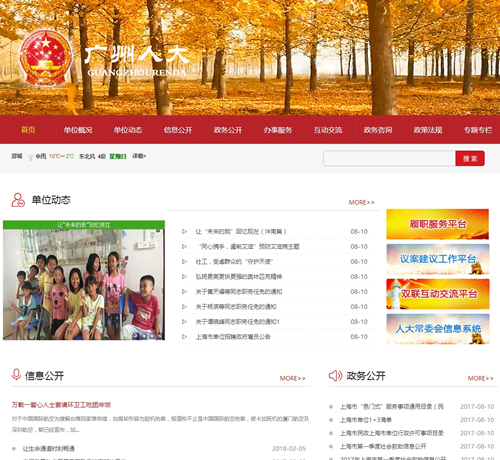
Task: Click the arrow icon before 上海市单位招聘 notice
Action: [184, 336]
